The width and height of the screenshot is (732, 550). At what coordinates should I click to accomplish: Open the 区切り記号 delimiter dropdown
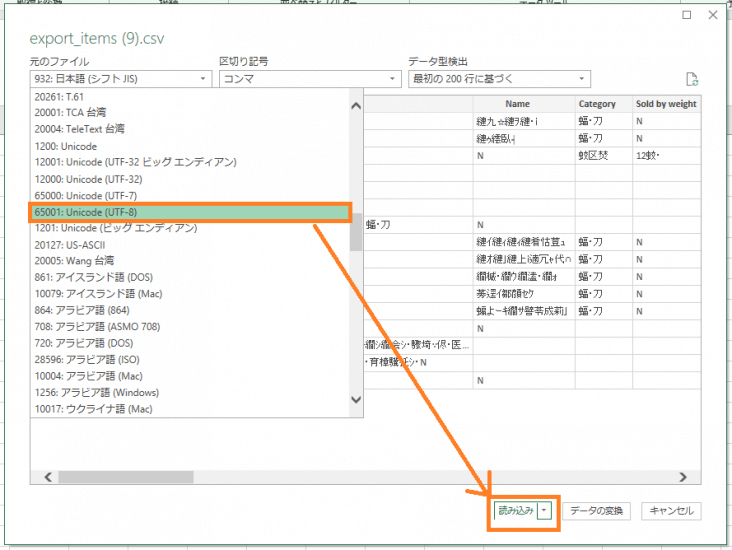[309, 79]
